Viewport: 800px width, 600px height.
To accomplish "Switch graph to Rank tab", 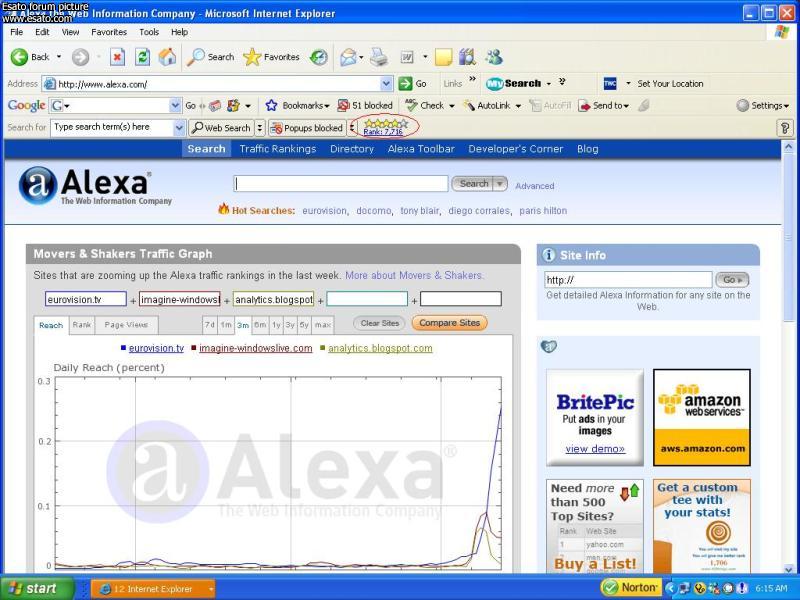I will click(x=82, y=324).
